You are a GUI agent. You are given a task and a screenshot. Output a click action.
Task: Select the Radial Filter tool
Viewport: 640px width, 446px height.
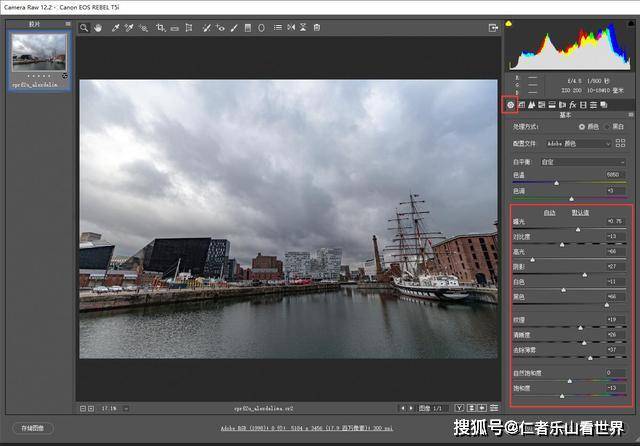[x=261, y=28]
